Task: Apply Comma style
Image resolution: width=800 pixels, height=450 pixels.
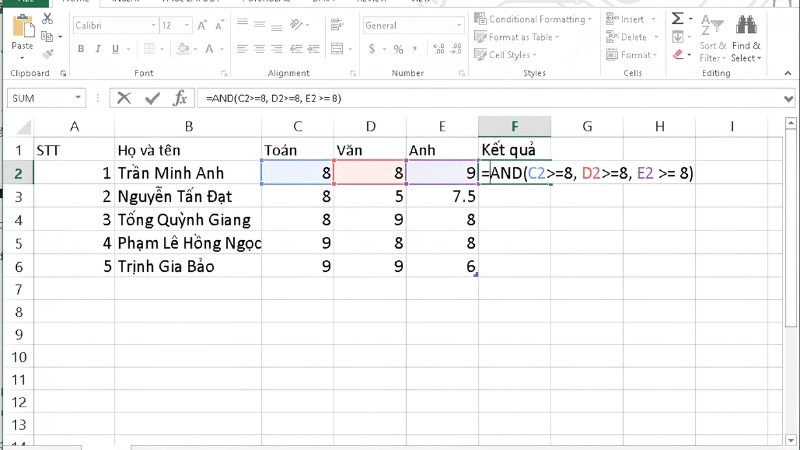Action: pyautogui.click(x=415, y=49)
